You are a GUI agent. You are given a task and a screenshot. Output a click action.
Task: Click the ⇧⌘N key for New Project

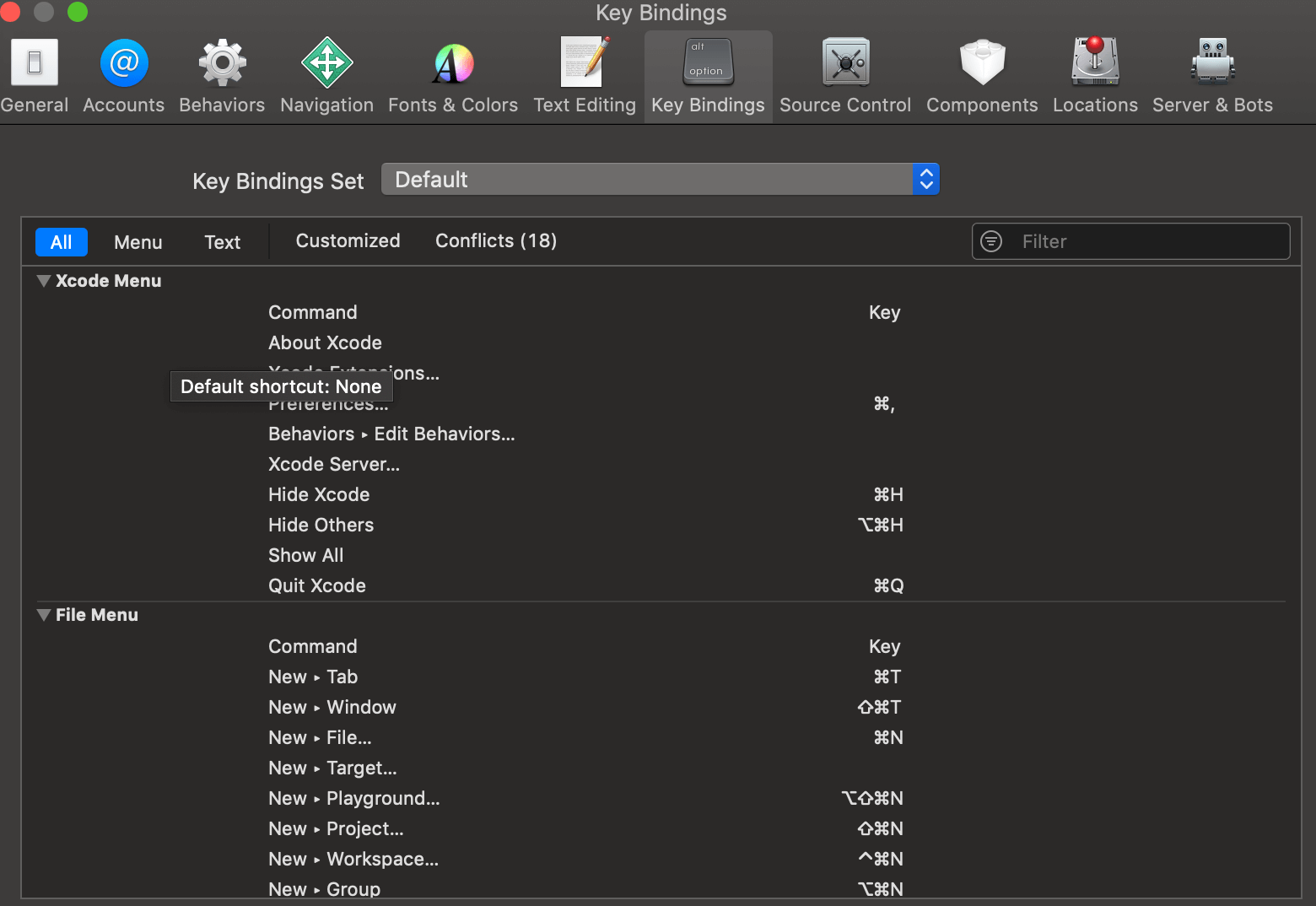[881, 828]
